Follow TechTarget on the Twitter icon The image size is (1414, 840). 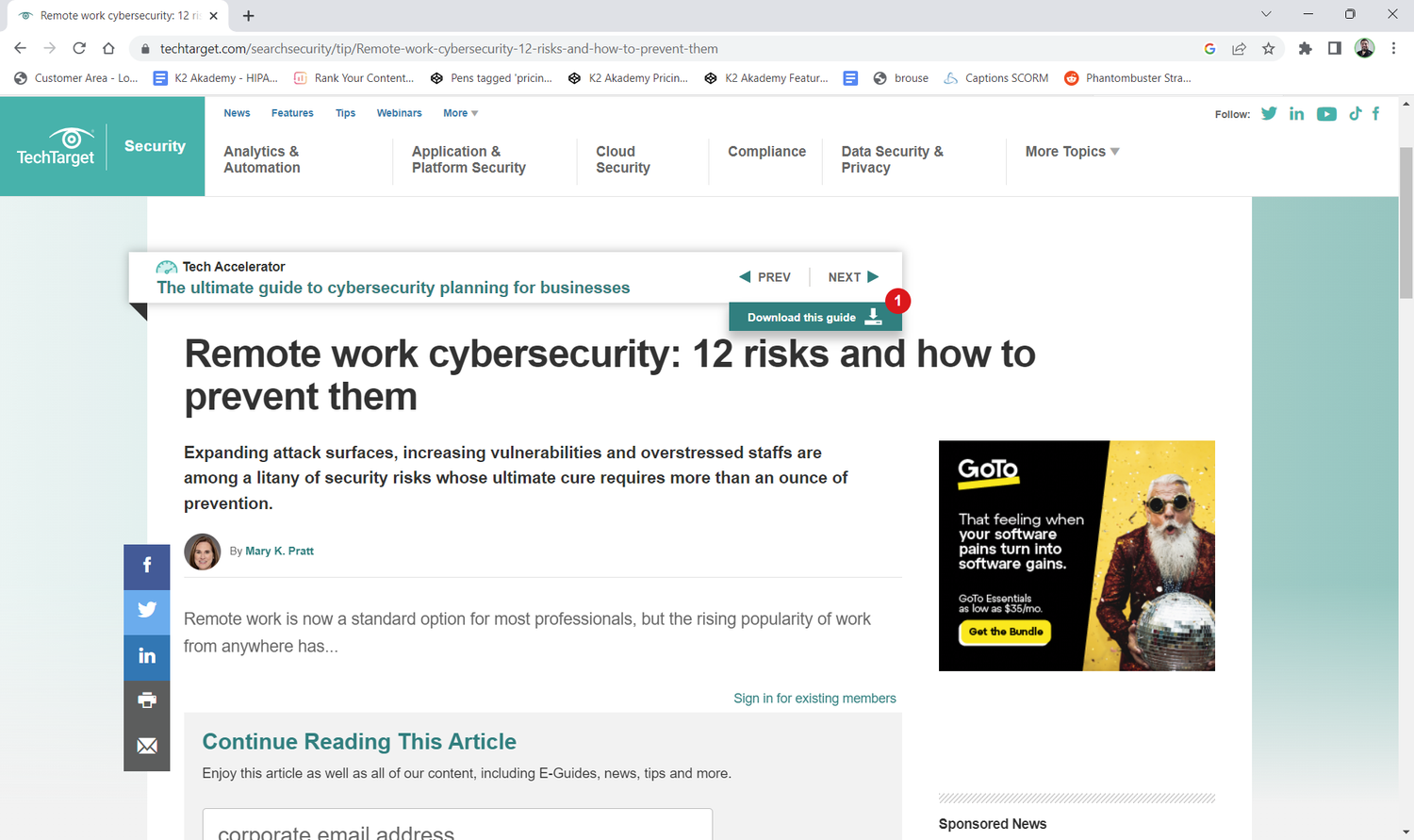coord(1269,113)
